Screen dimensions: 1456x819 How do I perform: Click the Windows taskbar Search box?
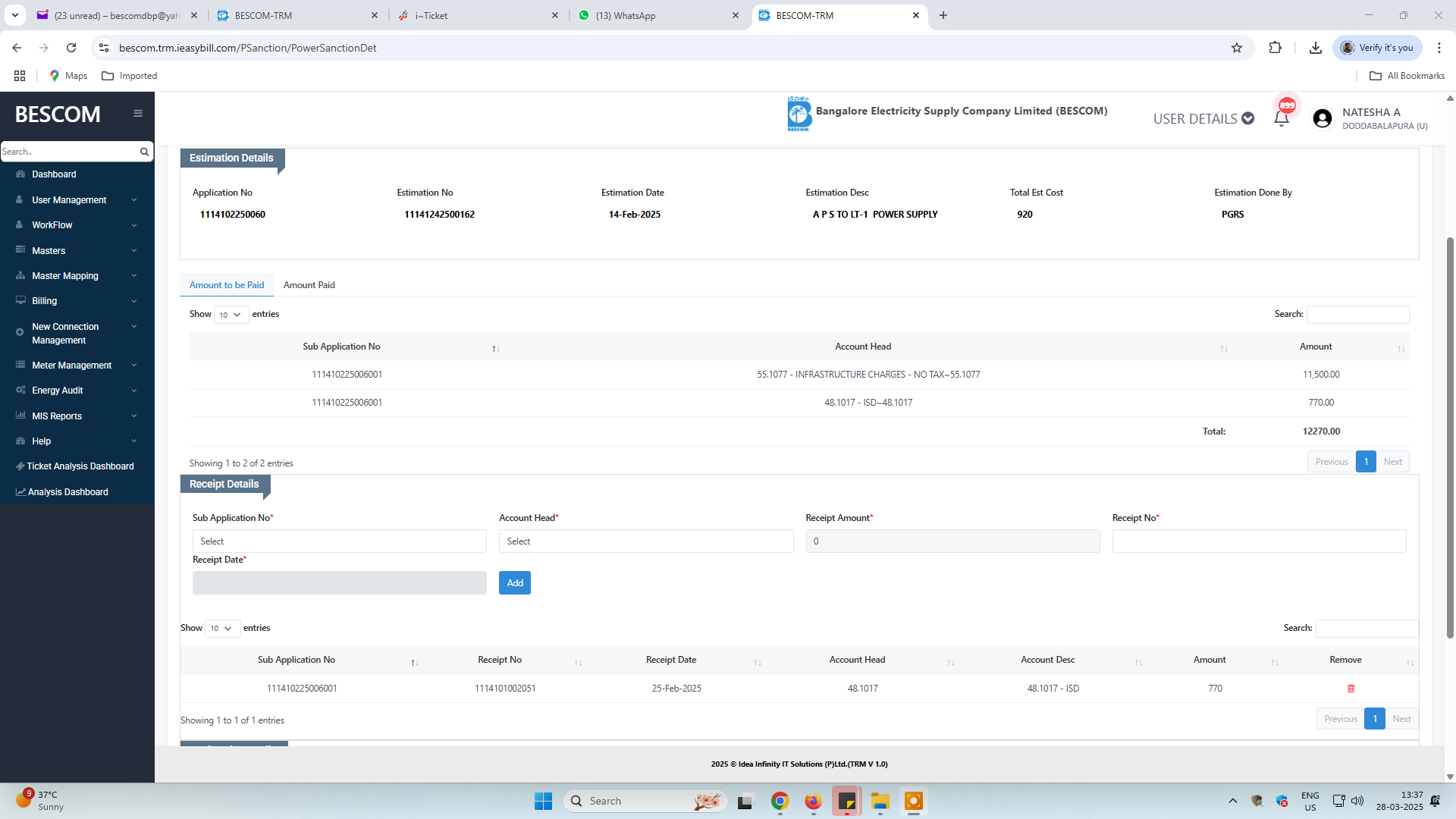645,801
